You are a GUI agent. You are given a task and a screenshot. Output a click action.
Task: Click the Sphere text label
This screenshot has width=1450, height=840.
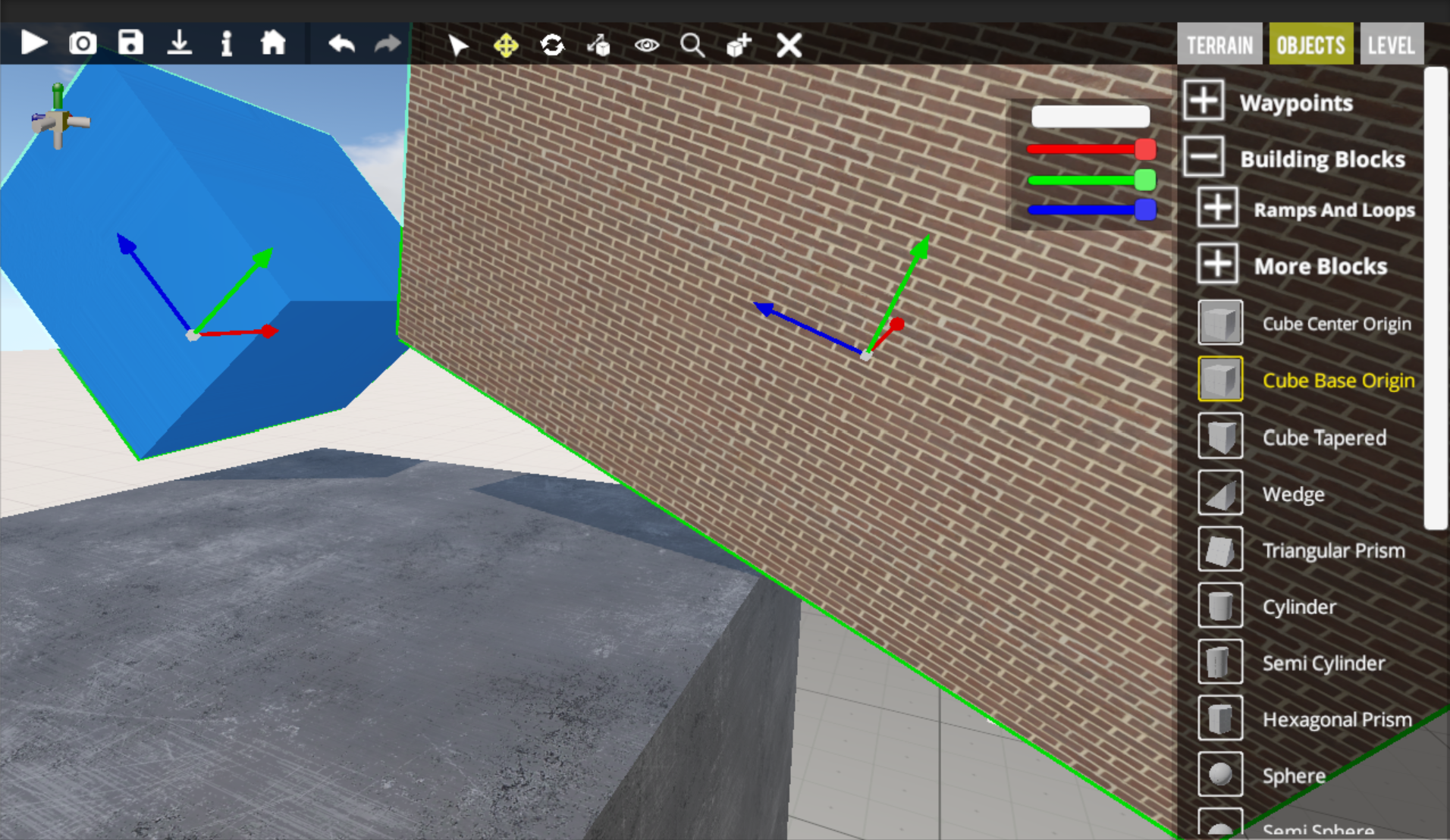(x=1294, y=776)
